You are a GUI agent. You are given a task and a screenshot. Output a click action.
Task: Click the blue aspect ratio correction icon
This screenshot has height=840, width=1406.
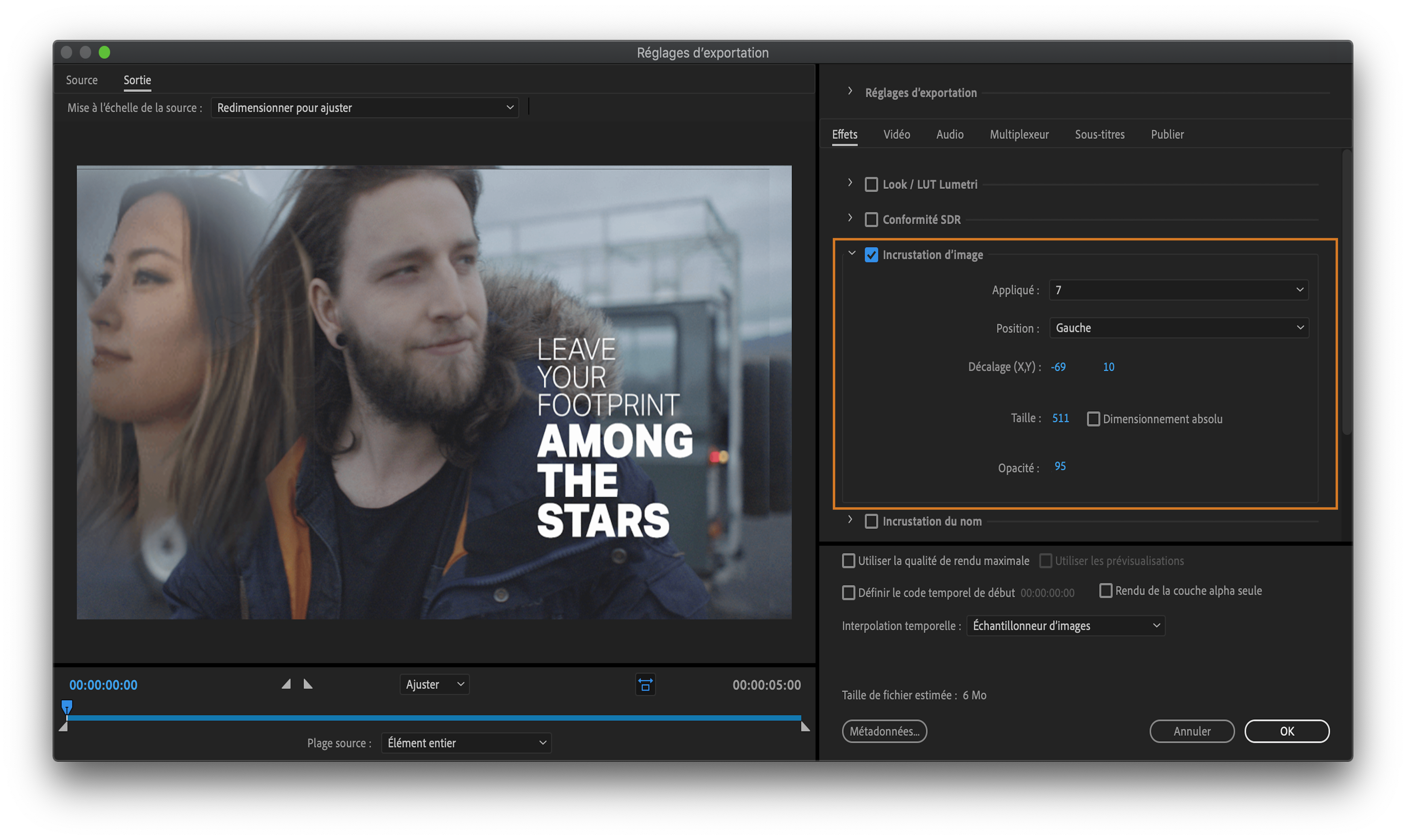coord(645,685)
